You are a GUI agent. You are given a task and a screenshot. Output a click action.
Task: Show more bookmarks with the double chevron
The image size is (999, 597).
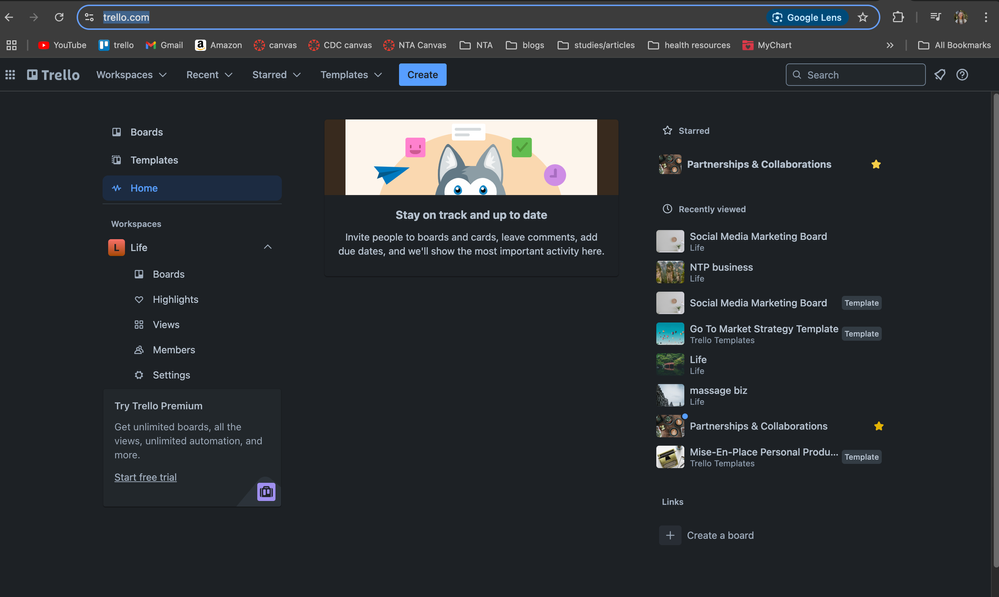(x=890, y=45)
